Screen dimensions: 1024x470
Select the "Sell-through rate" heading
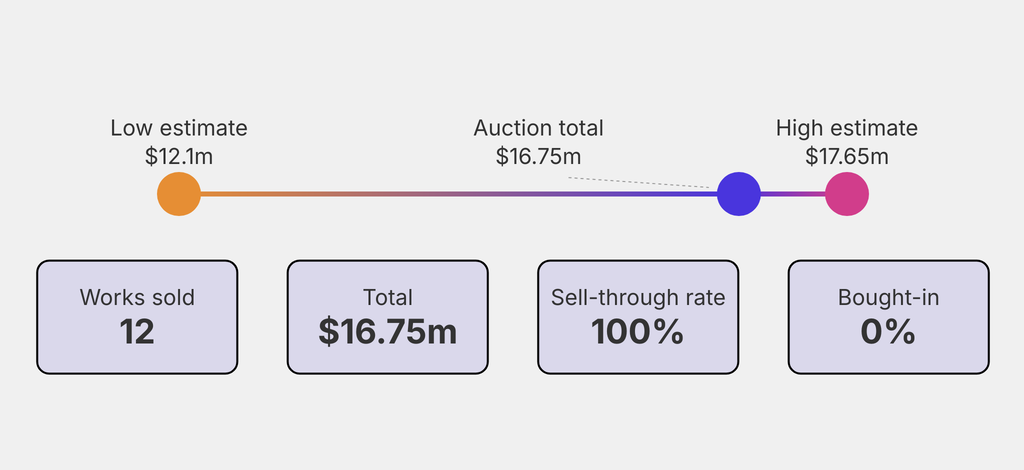(x=638, y=297)
